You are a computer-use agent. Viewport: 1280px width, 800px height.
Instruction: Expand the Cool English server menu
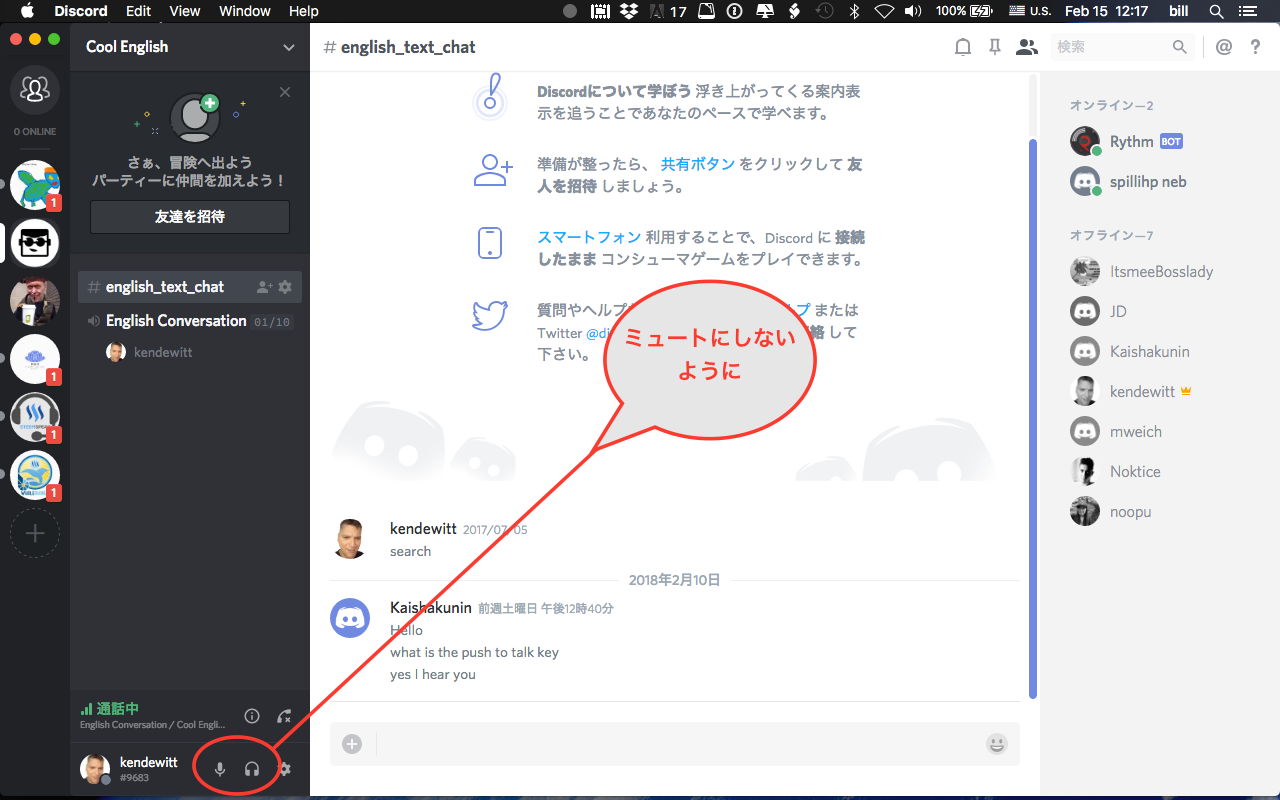289,47
